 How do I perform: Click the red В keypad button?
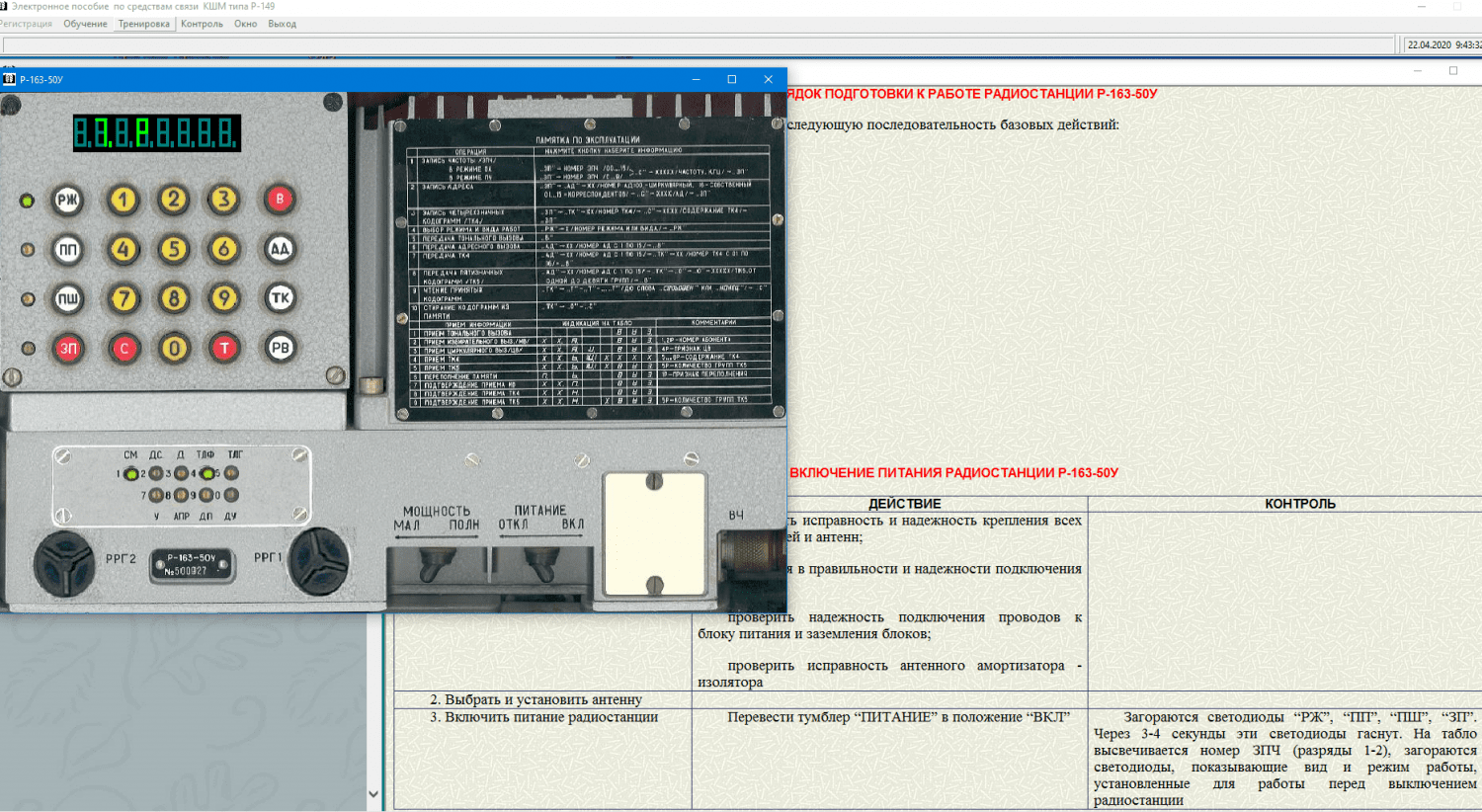coord(280,200)
